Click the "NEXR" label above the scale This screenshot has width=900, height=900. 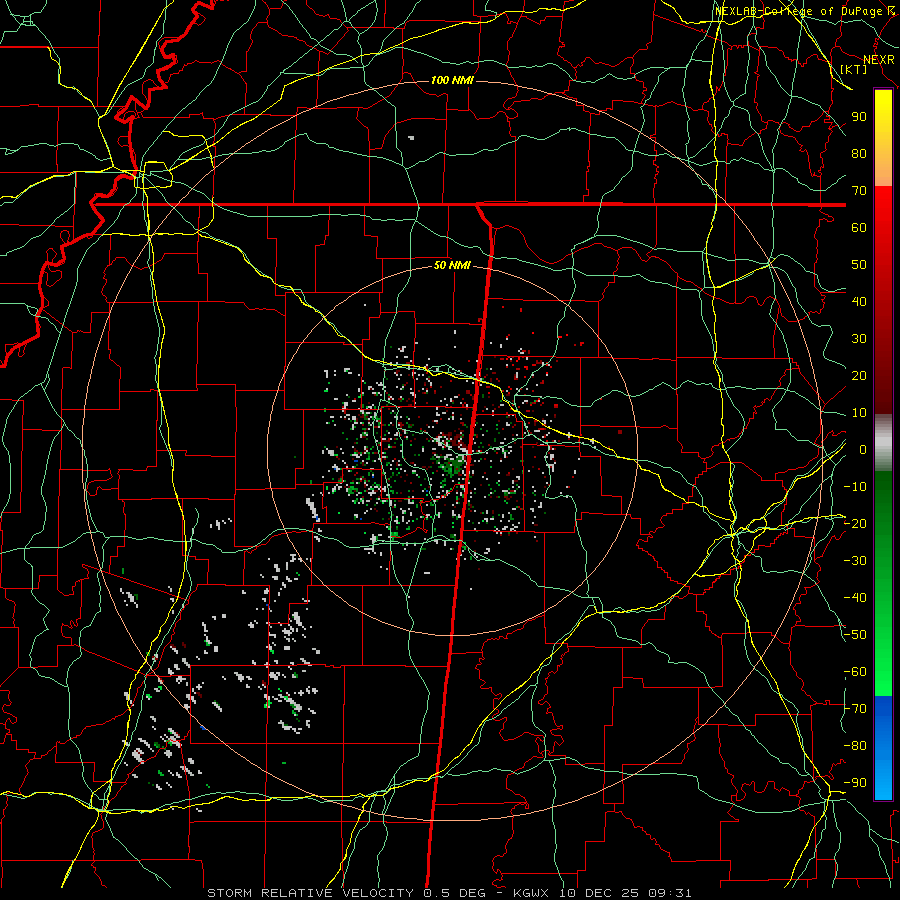click(x=879, y=60)
